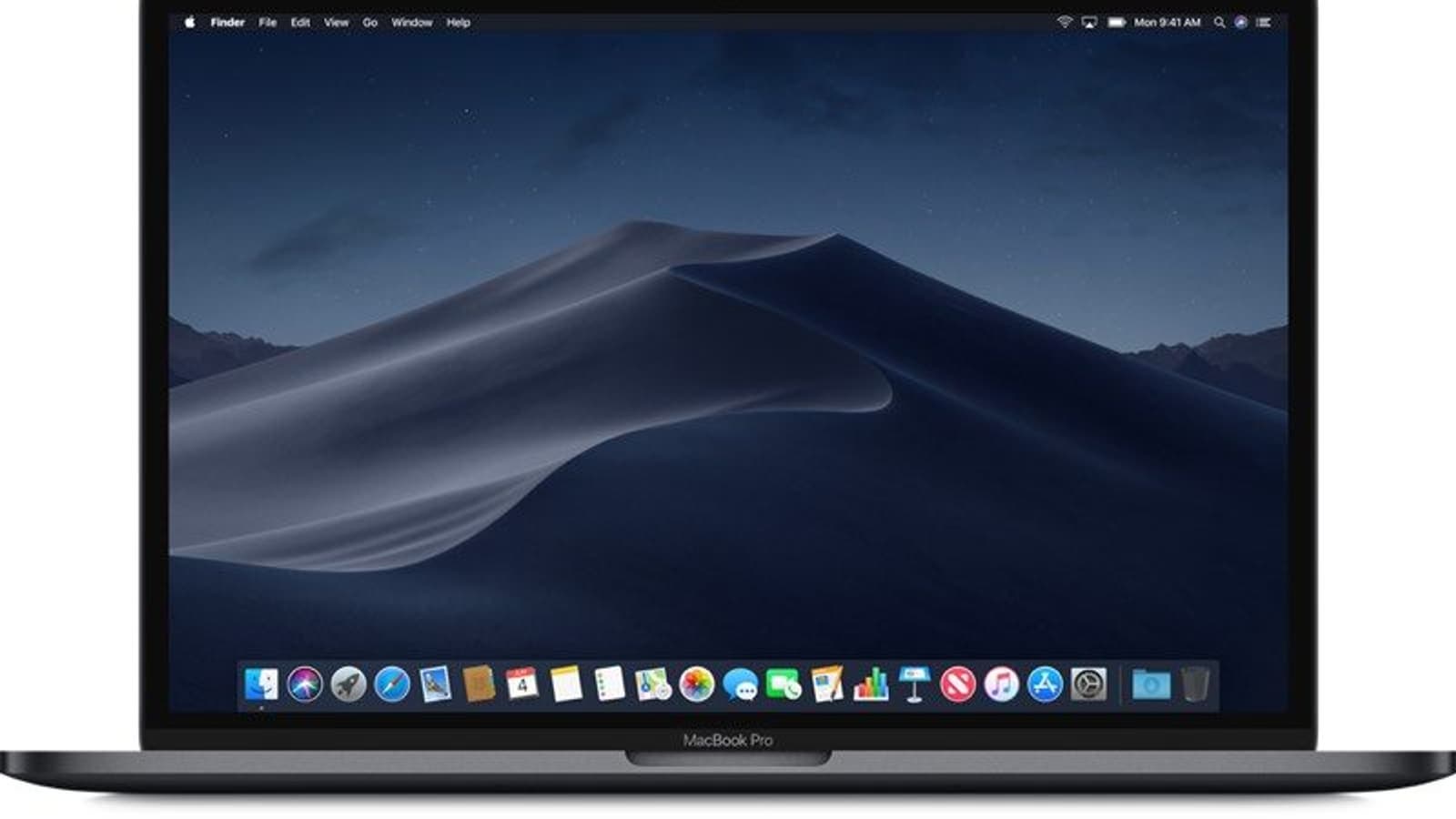Viewport: 1456px width, 819px height.
Task: Open the Trash in the Dock
Action: [1196, 684]
